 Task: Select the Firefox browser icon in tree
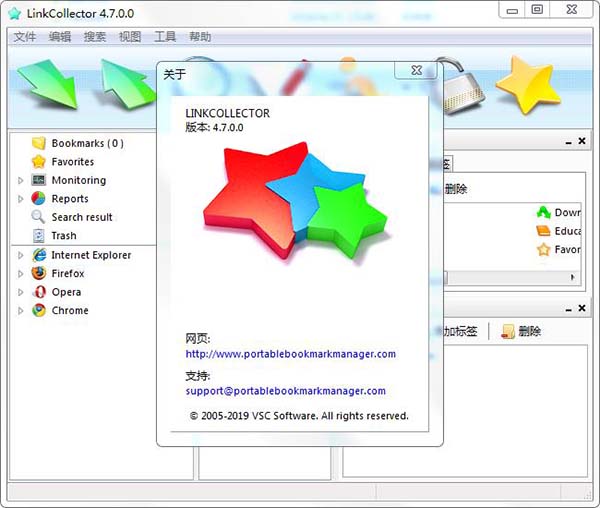pyautogui.click(x=39, y=273)
